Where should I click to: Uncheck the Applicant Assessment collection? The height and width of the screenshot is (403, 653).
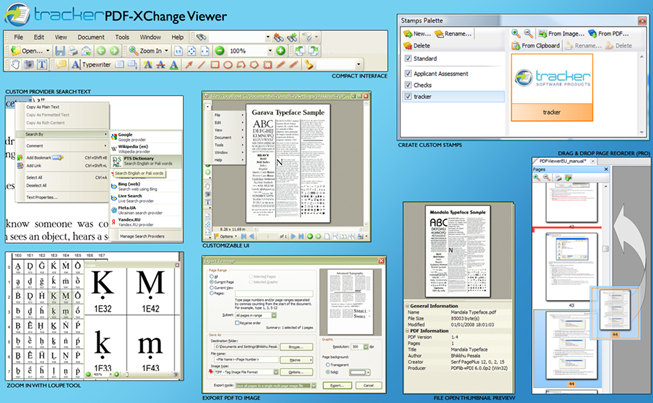point(408,73)
